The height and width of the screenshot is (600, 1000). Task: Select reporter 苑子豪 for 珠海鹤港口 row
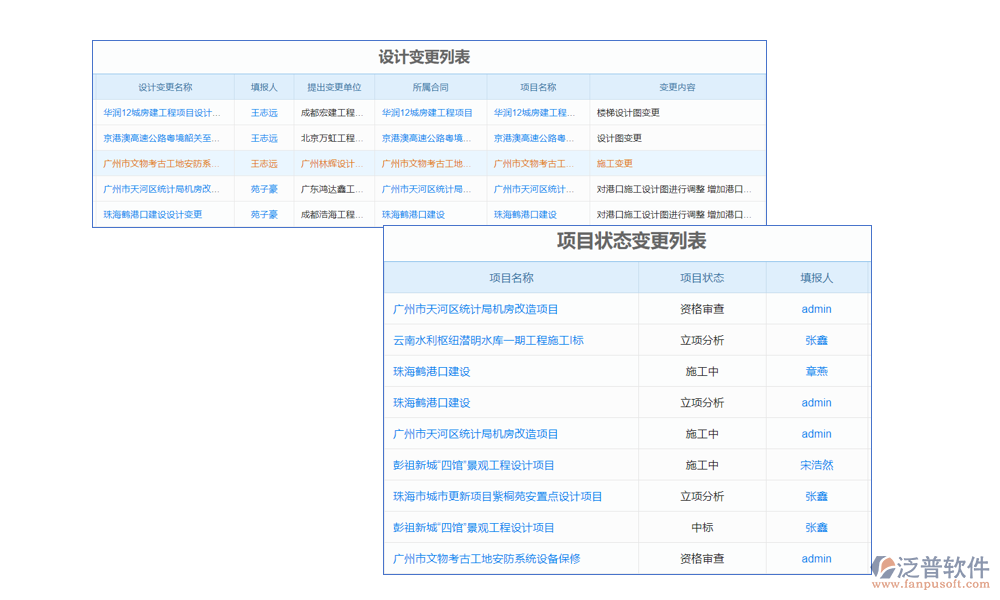point(262,213)
